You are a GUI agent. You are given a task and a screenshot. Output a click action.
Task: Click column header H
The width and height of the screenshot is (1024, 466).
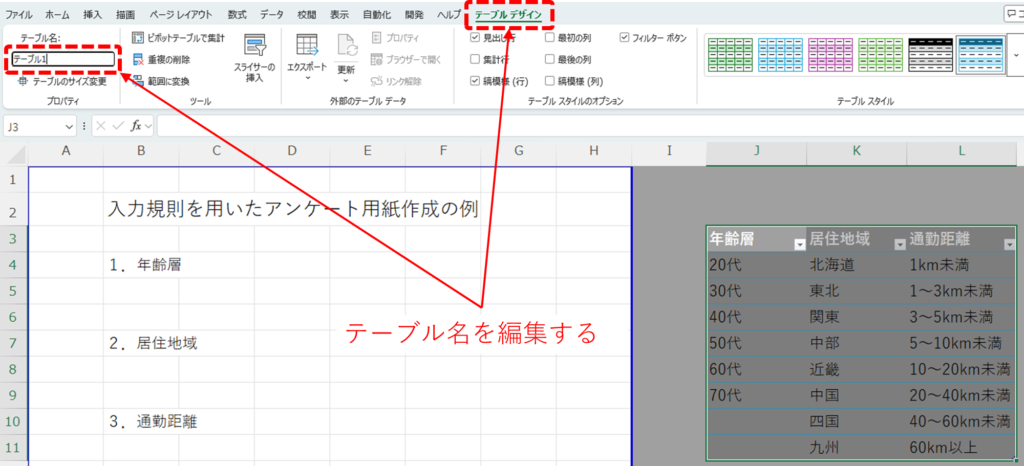coord(594,151)
